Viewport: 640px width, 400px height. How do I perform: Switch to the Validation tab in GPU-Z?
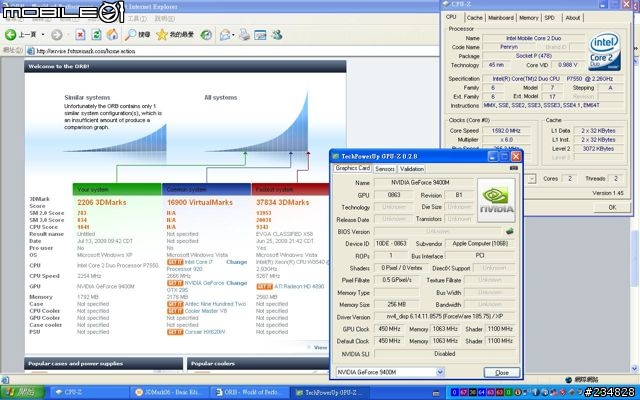(411, 169)
